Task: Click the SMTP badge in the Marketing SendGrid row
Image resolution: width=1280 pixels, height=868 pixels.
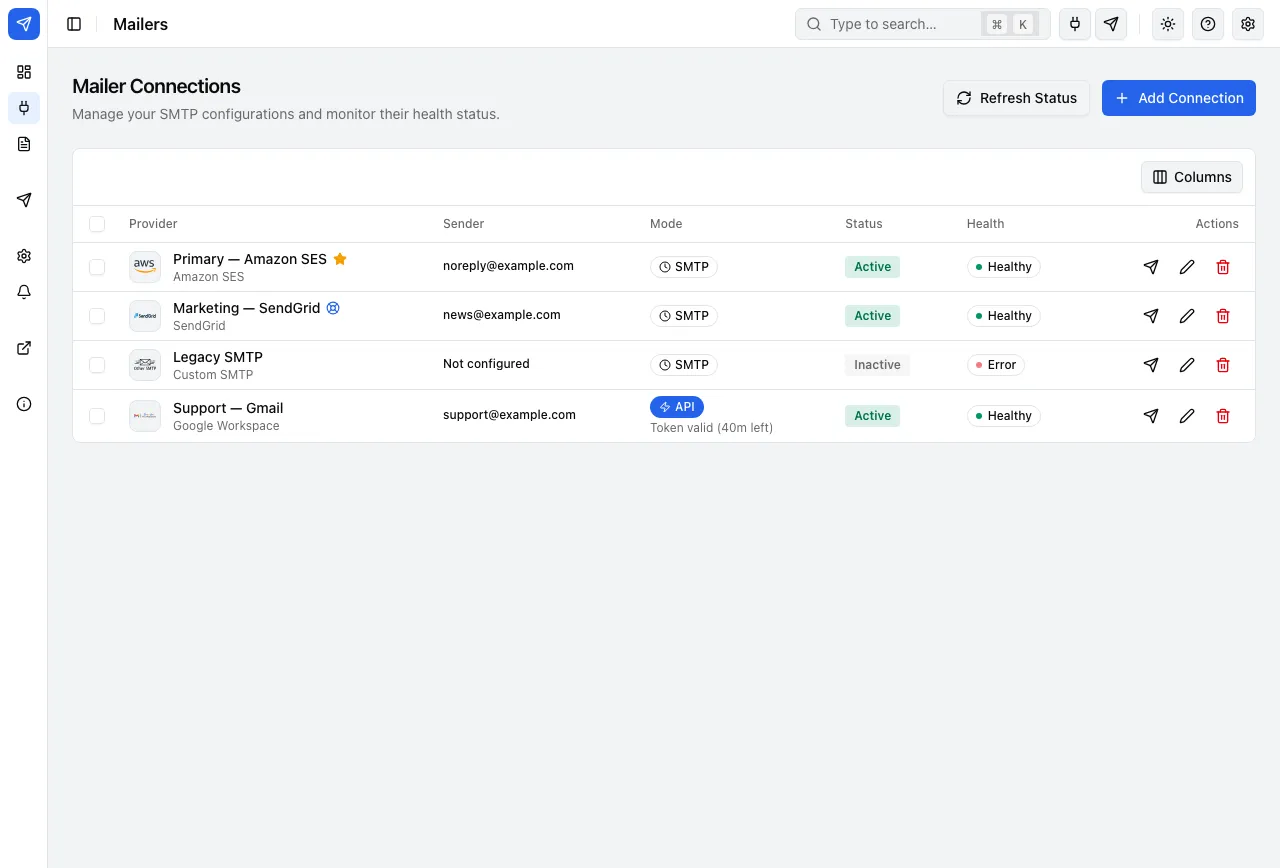Action: click(684, 316)
